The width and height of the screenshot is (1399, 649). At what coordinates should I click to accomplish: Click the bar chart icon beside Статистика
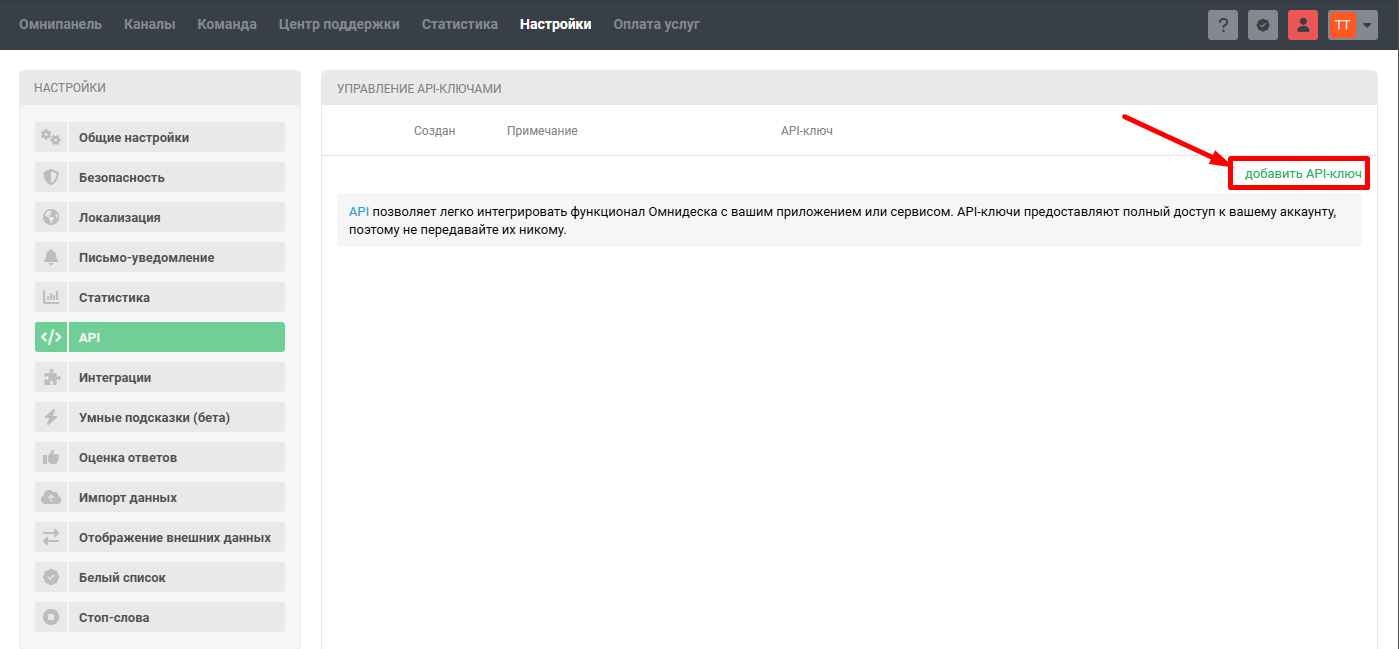(50, 297)
